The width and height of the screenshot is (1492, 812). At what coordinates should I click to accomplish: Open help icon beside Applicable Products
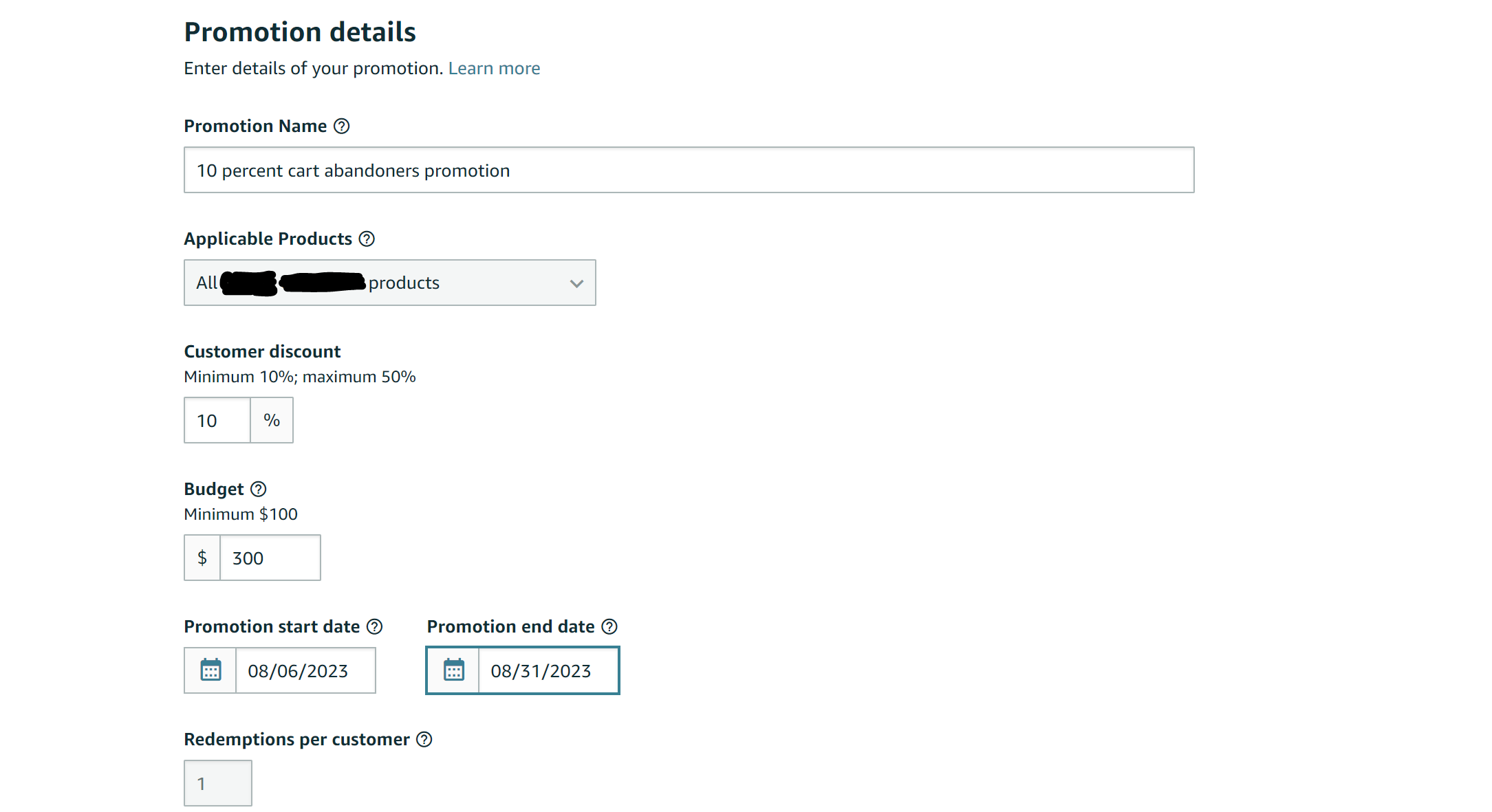point(367,239)
